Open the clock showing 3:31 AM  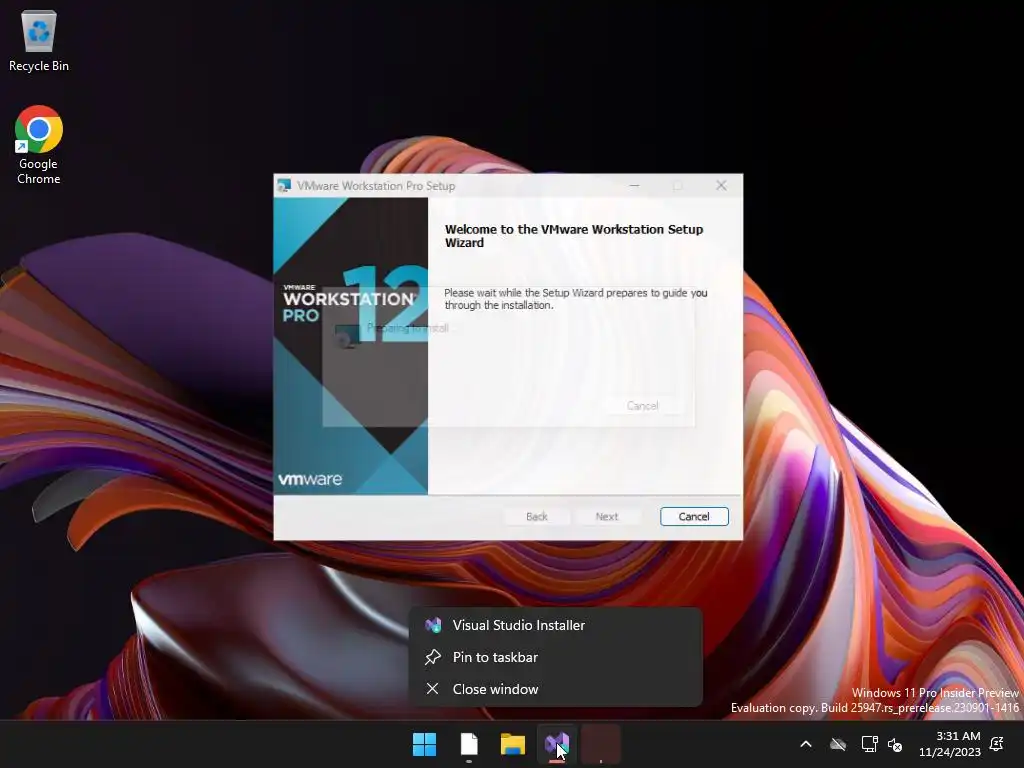tap(950, 744)
